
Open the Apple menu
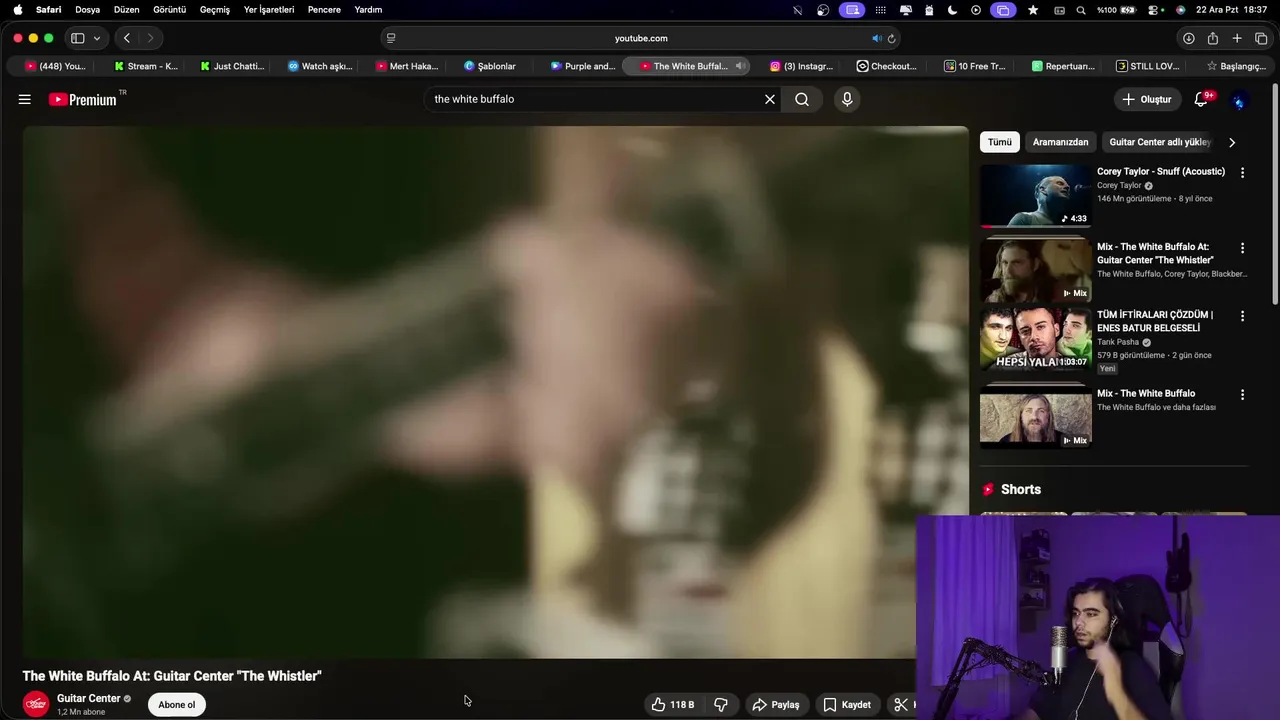pos(17,9)
